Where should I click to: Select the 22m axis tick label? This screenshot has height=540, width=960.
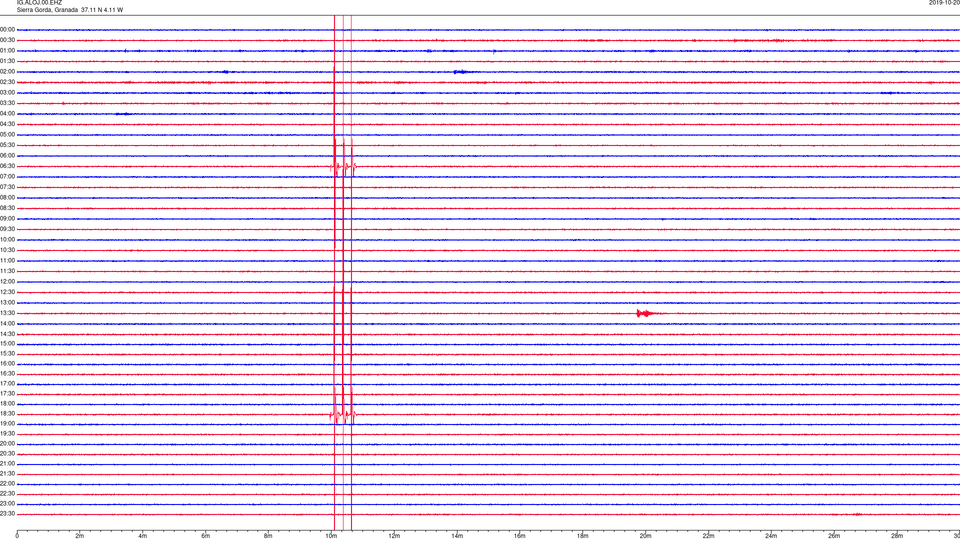(708, 536)
